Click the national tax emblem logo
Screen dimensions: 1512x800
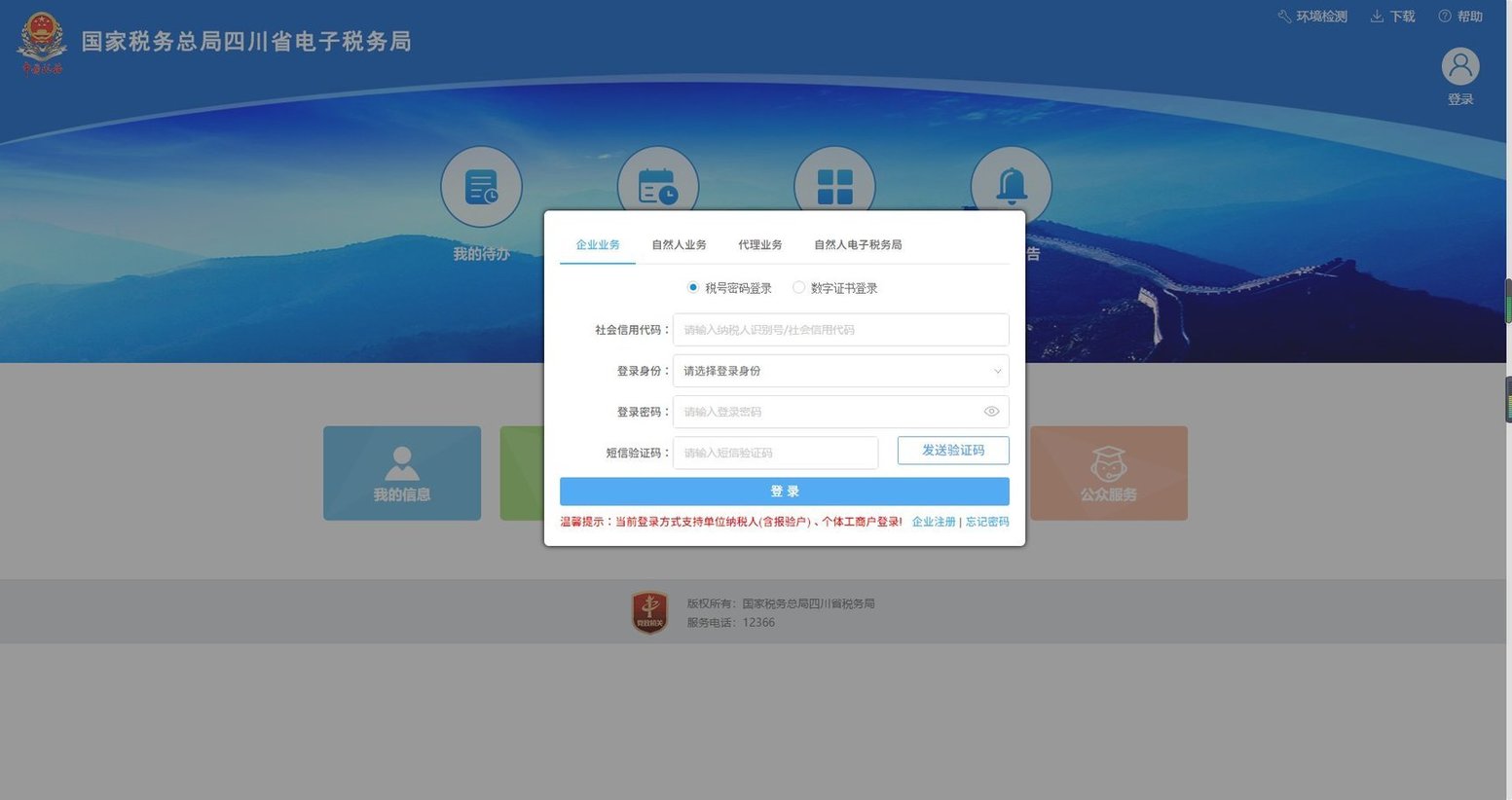click(x=42, y=43)
